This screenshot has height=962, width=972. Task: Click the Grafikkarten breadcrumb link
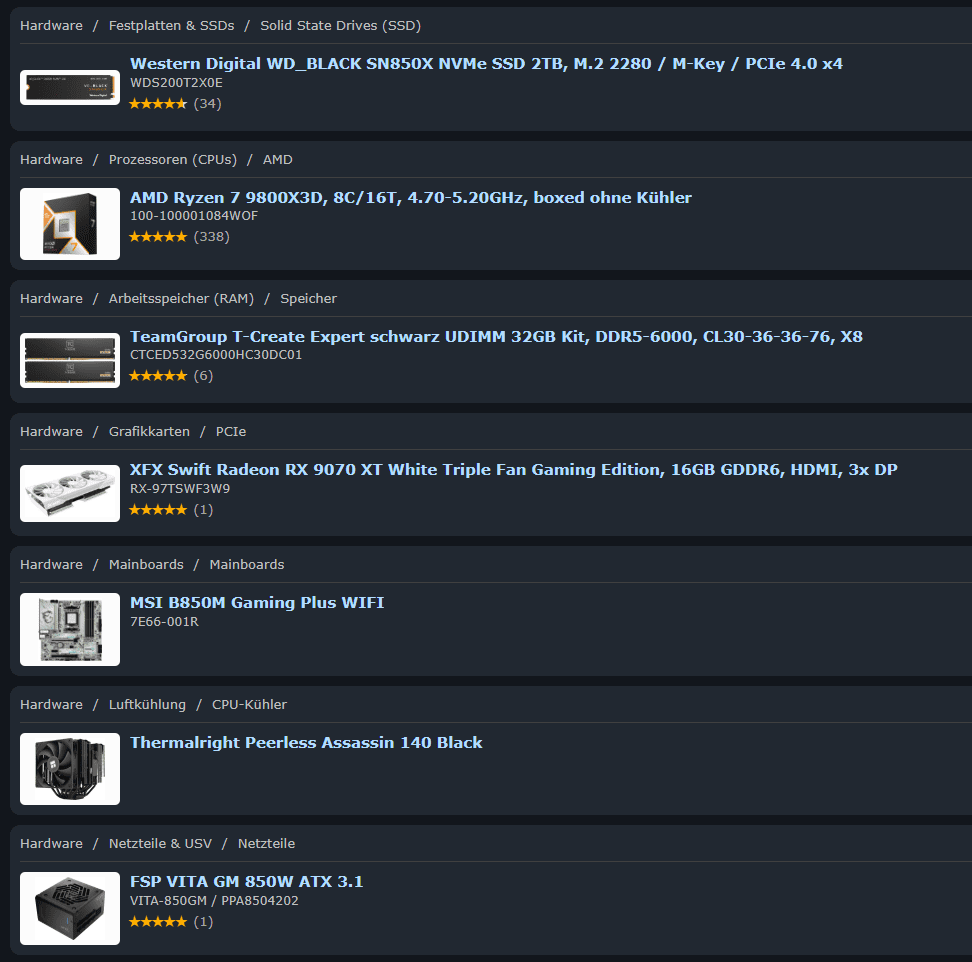[149, 431]
